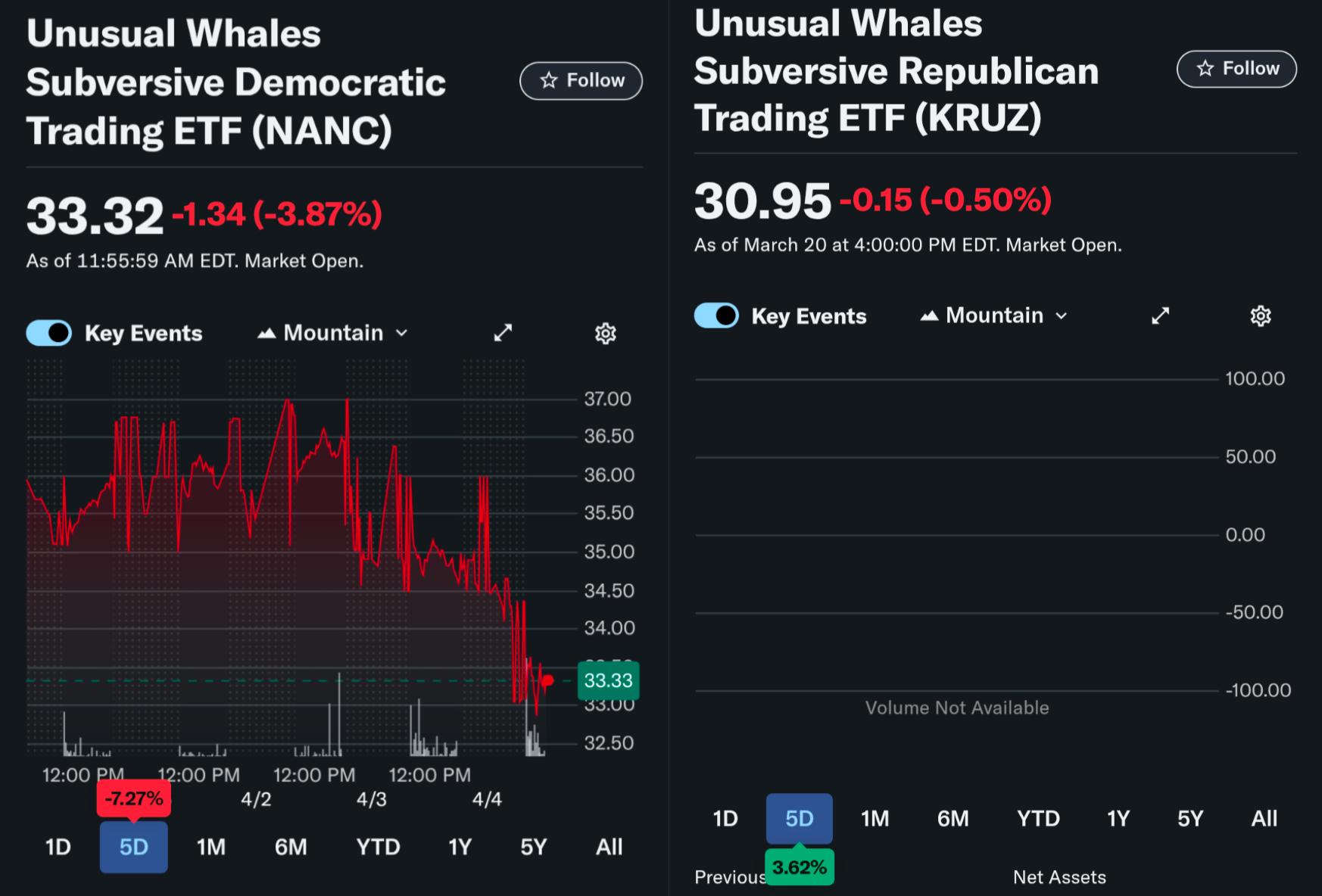
Task: Click the KRUZ ETF title heading
Action: (x=896, y=71)
